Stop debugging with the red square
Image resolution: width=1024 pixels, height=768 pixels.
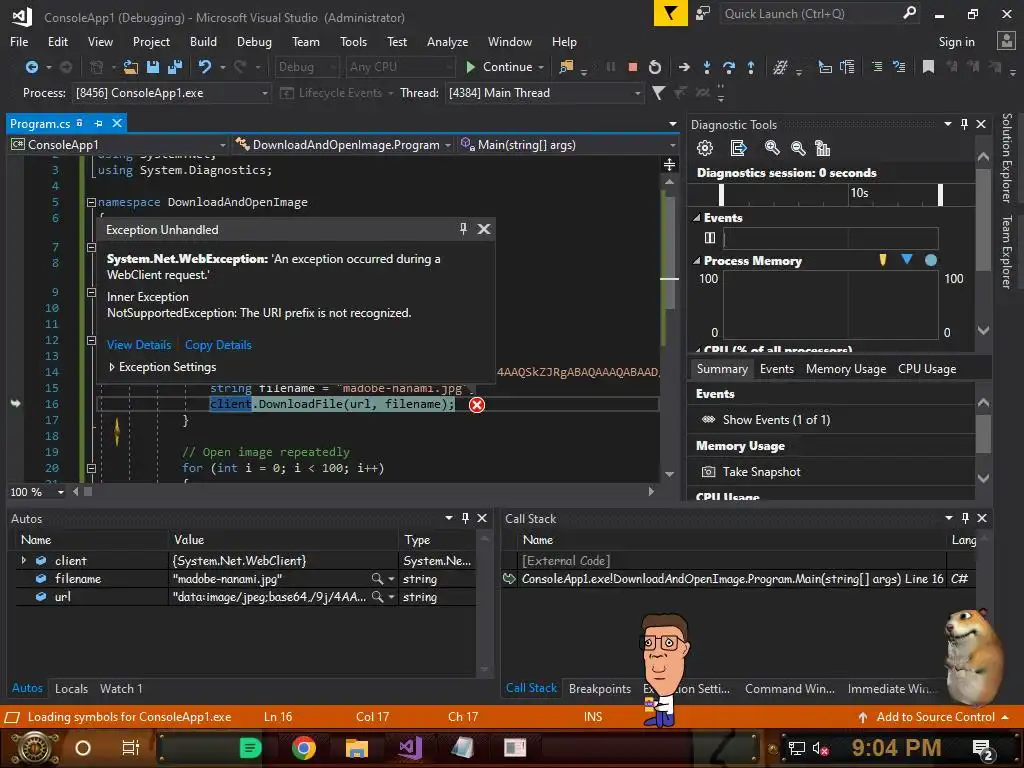632,67
